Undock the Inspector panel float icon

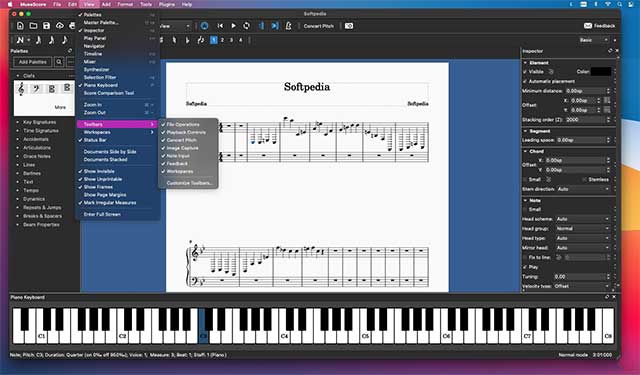[610, 51]
